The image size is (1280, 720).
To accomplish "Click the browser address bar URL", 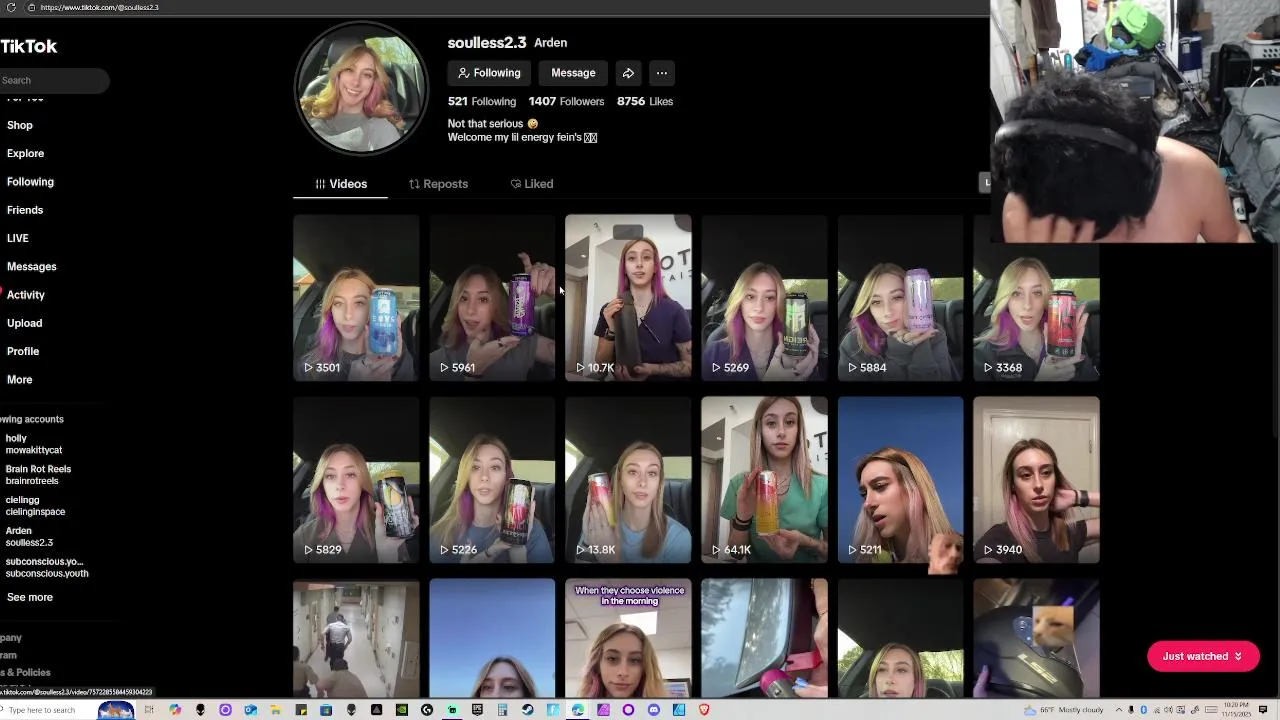I will click(x=99, y=7).
